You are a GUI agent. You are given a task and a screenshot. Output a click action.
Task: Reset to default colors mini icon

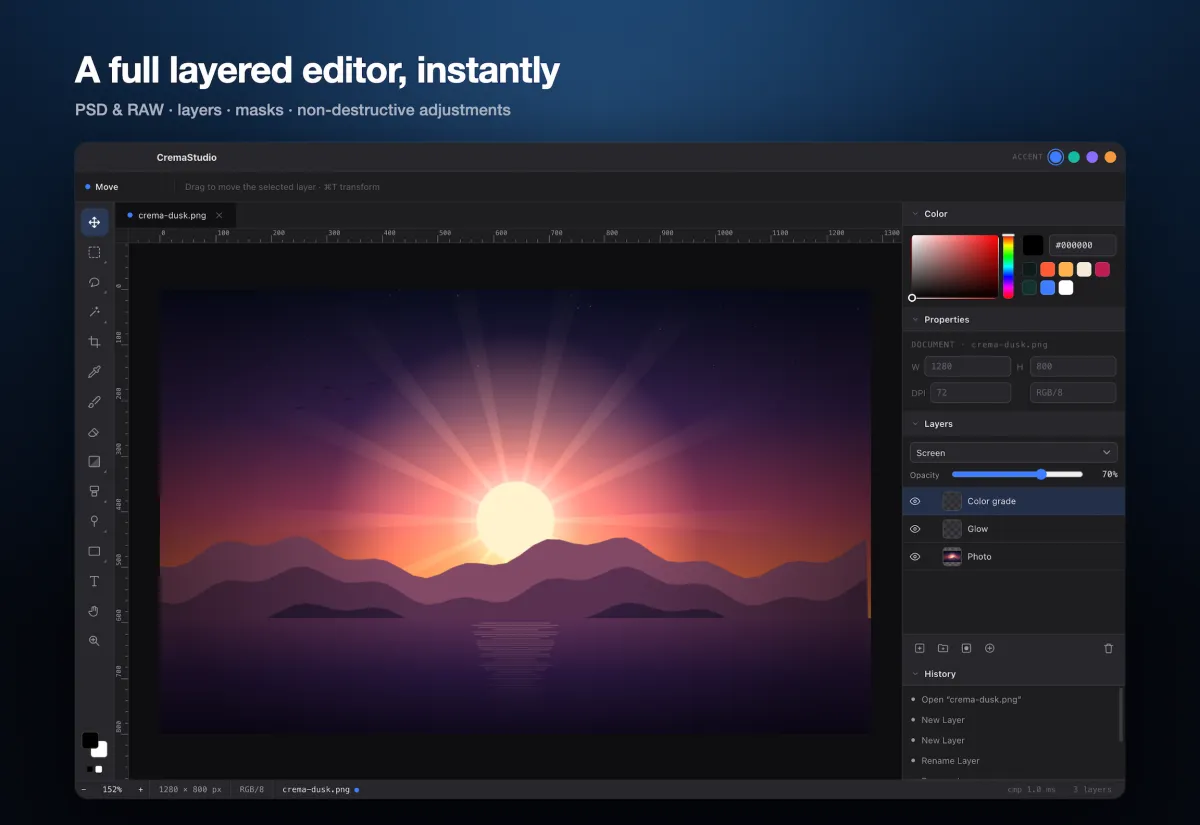[x=94, y=769]
